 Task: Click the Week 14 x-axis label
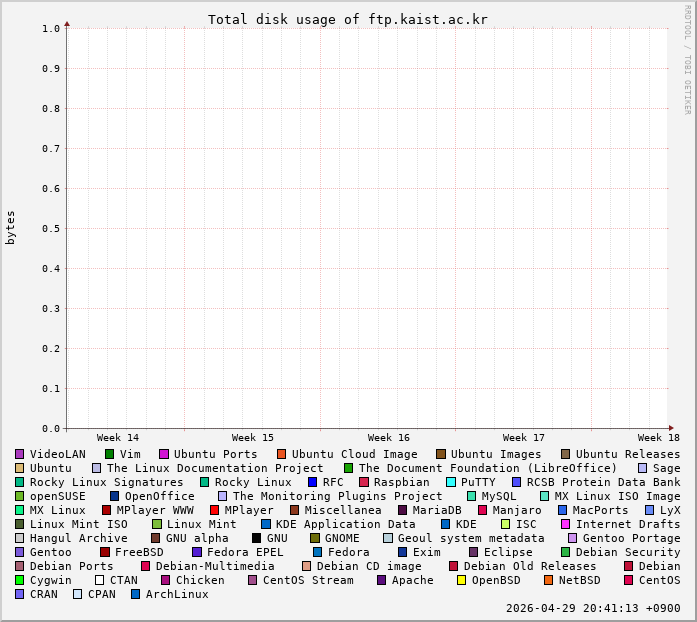pos(118,438)
